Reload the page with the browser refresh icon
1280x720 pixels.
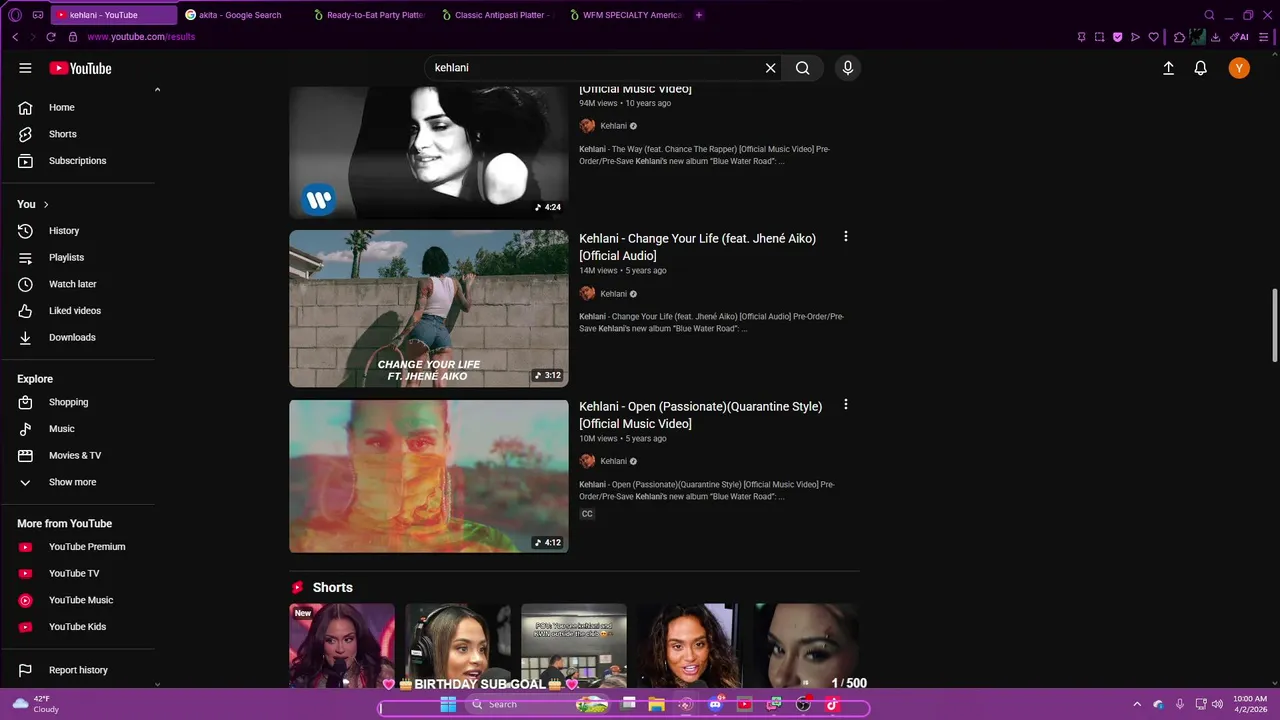pyautogui.click(x=51, y=37)
